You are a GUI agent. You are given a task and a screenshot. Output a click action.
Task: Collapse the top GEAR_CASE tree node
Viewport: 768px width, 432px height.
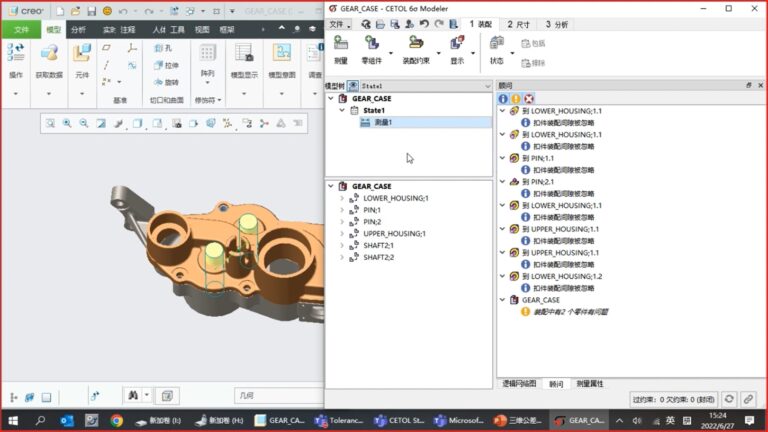coord(331,98)
